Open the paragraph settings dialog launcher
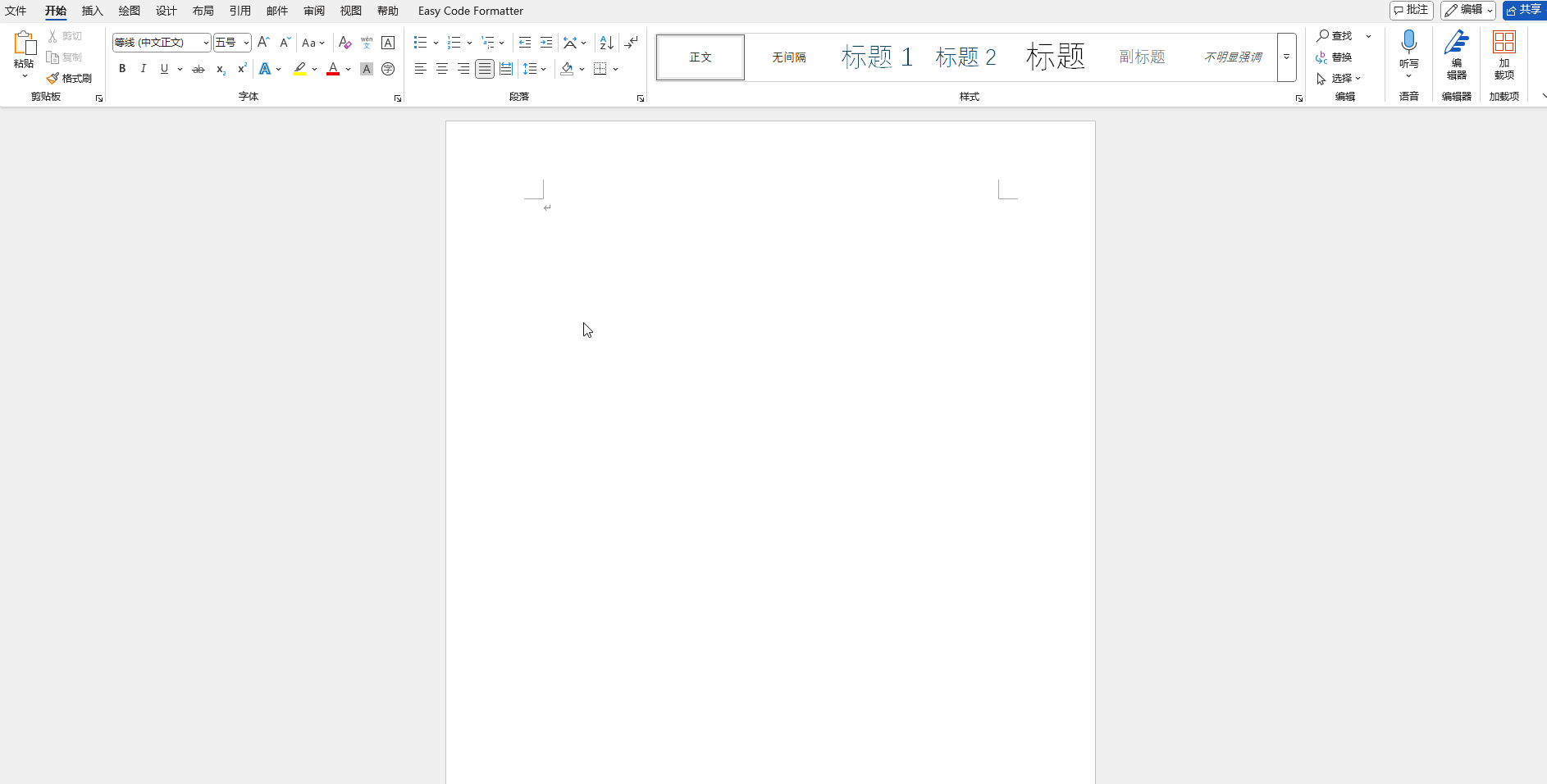The width and height of the screenshot is (1547, 784). (x=641, y=98)
